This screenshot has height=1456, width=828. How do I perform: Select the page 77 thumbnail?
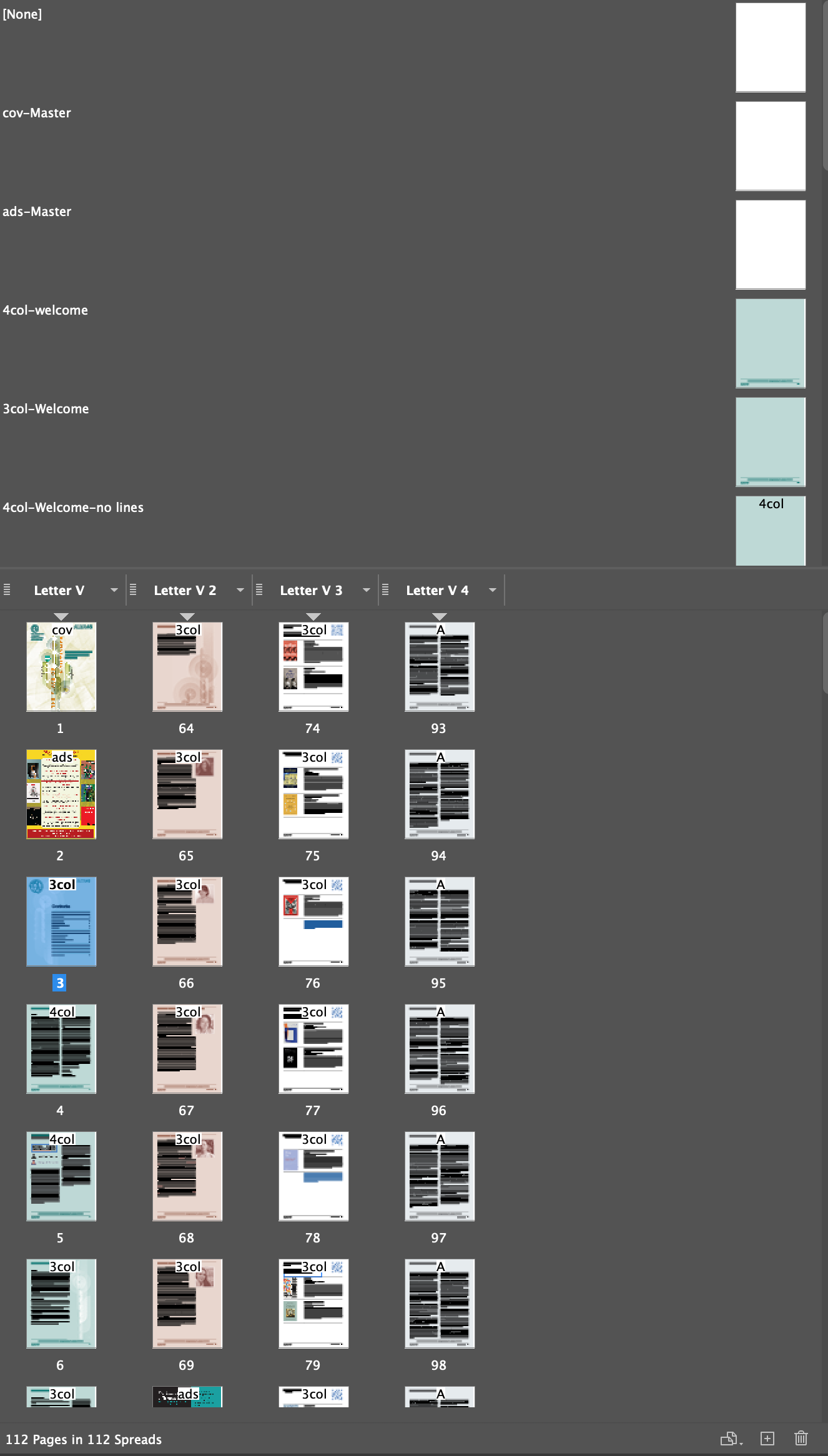point(313,1049)
